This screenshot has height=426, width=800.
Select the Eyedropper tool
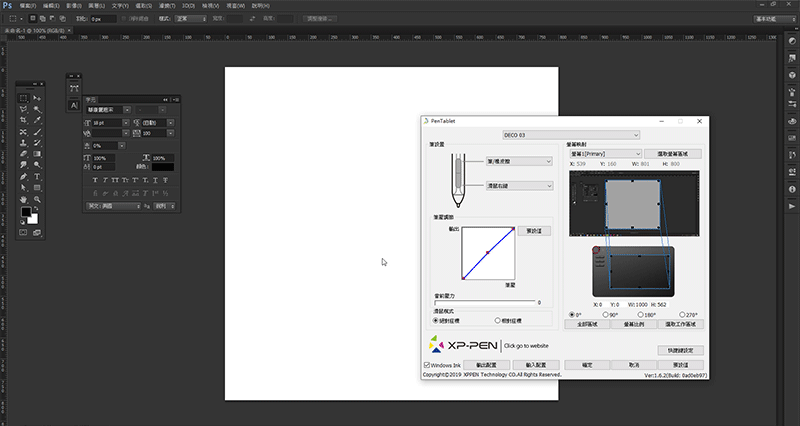tap(37, 120)
